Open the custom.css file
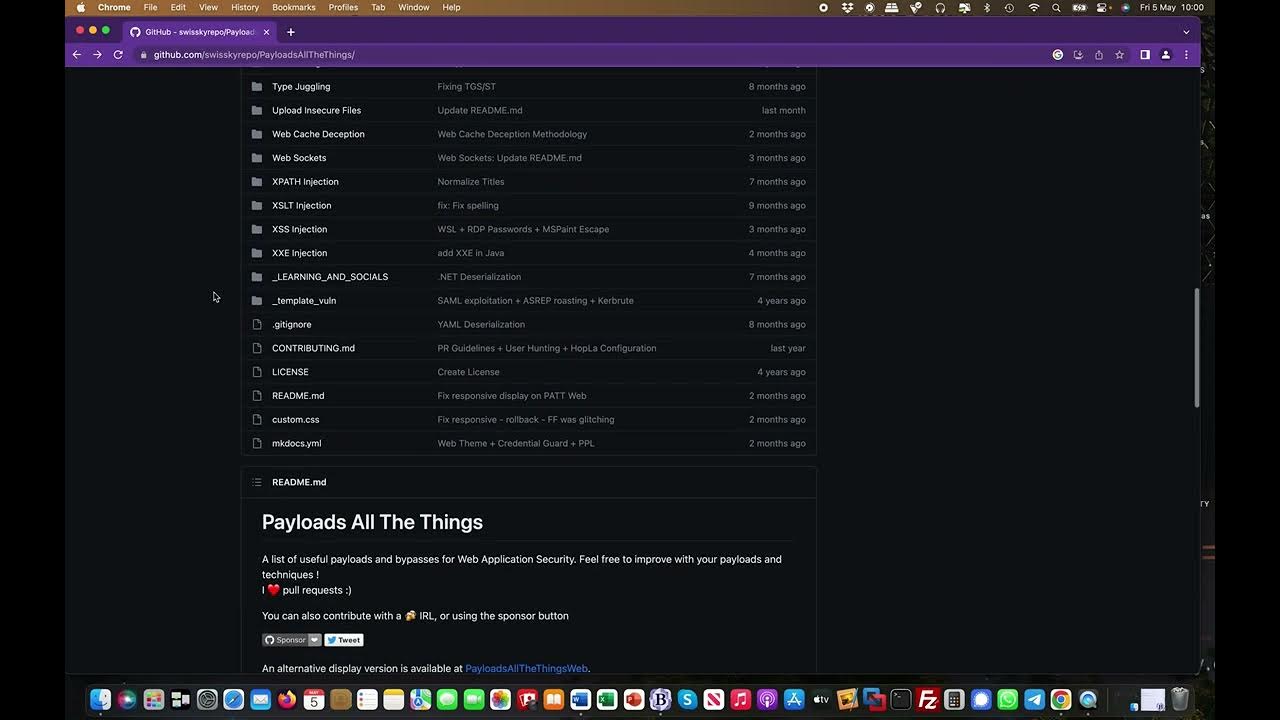This screenshot has width=1280, height=720. click(295, 420)
